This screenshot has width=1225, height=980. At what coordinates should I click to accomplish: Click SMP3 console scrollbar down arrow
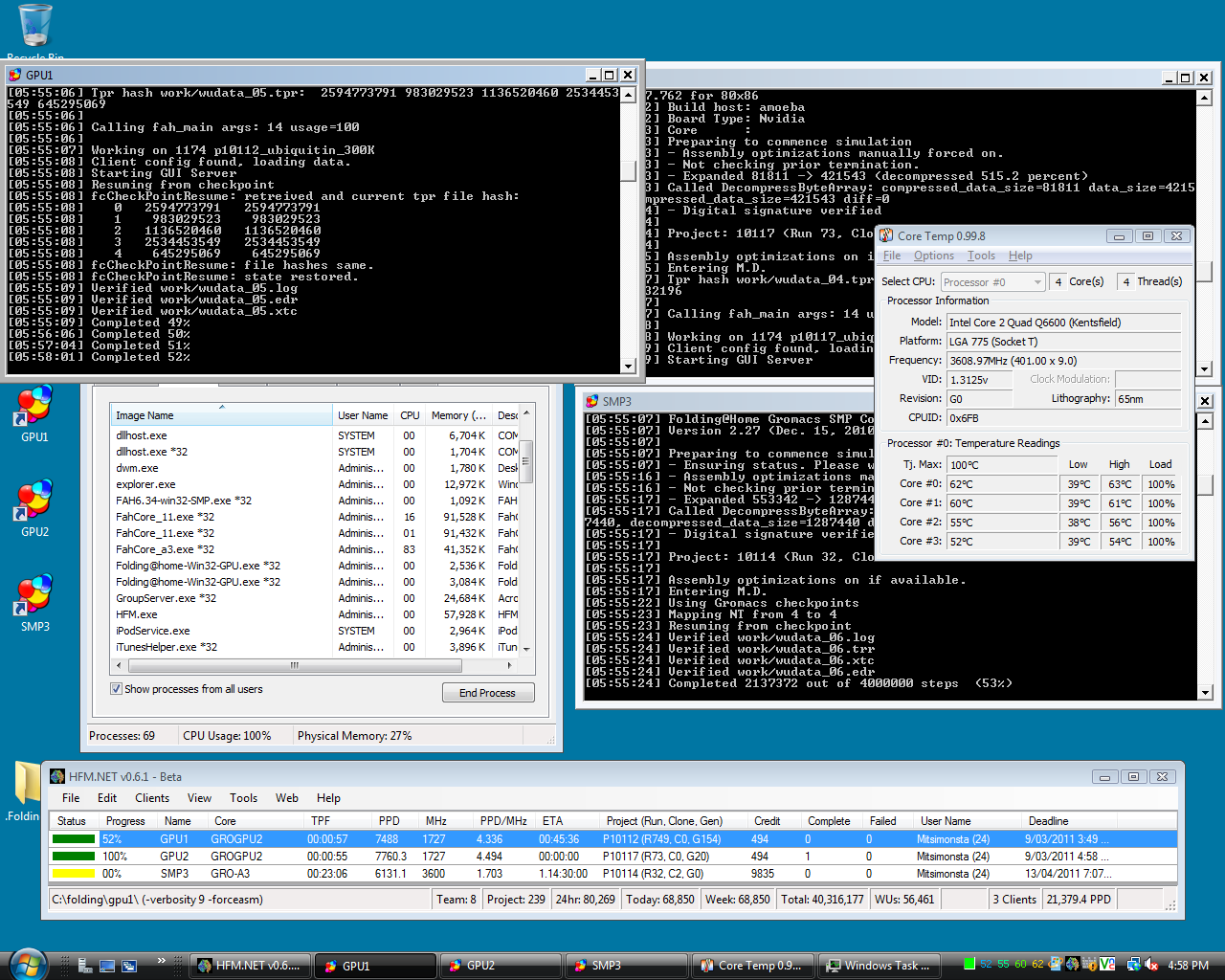click(x=1205, y=692)
